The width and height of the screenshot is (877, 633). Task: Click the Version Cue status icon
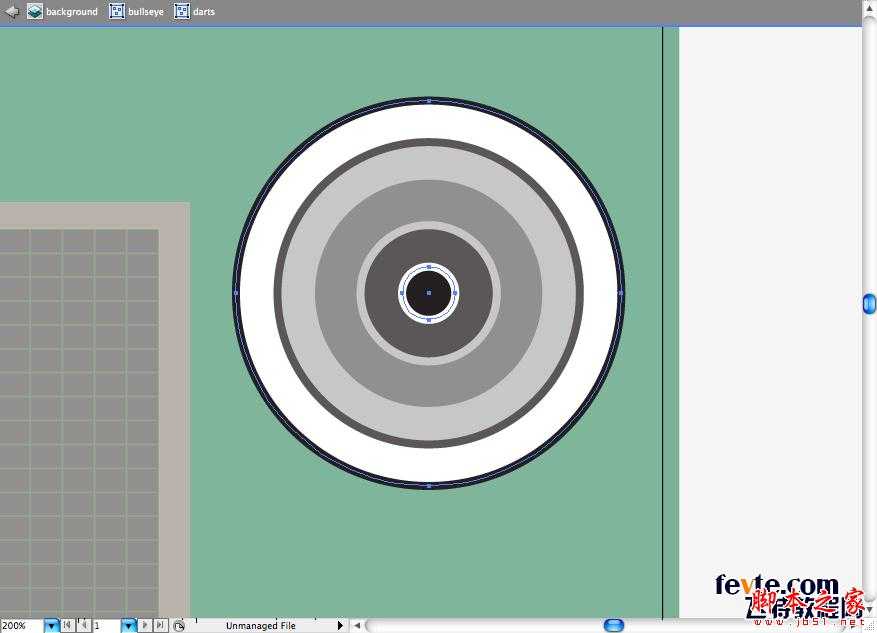click(178, 626)
